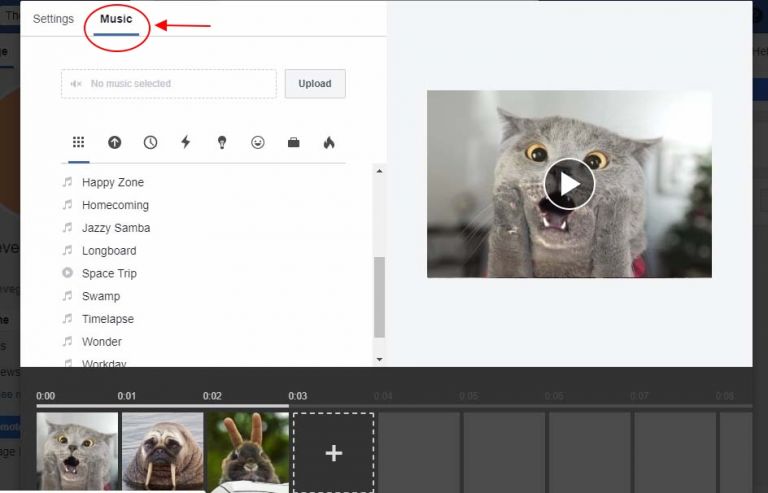Switch to the Settings tab
768x493 pixels.
[53, 19]
